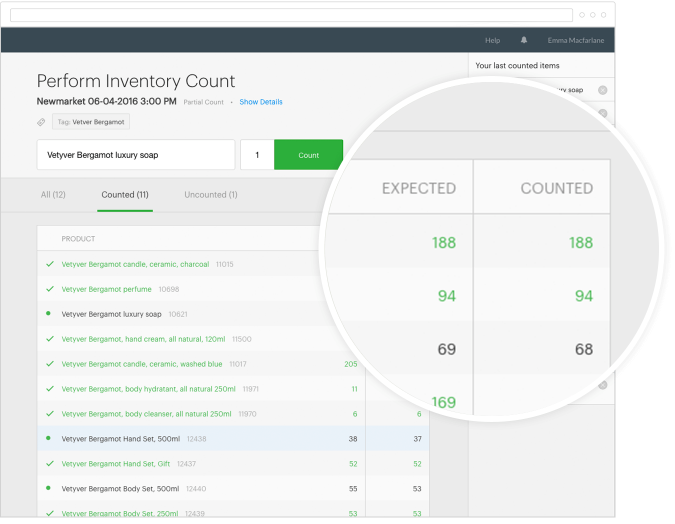
Task: Click the COUNTED column header
Action: coord(557,188)
